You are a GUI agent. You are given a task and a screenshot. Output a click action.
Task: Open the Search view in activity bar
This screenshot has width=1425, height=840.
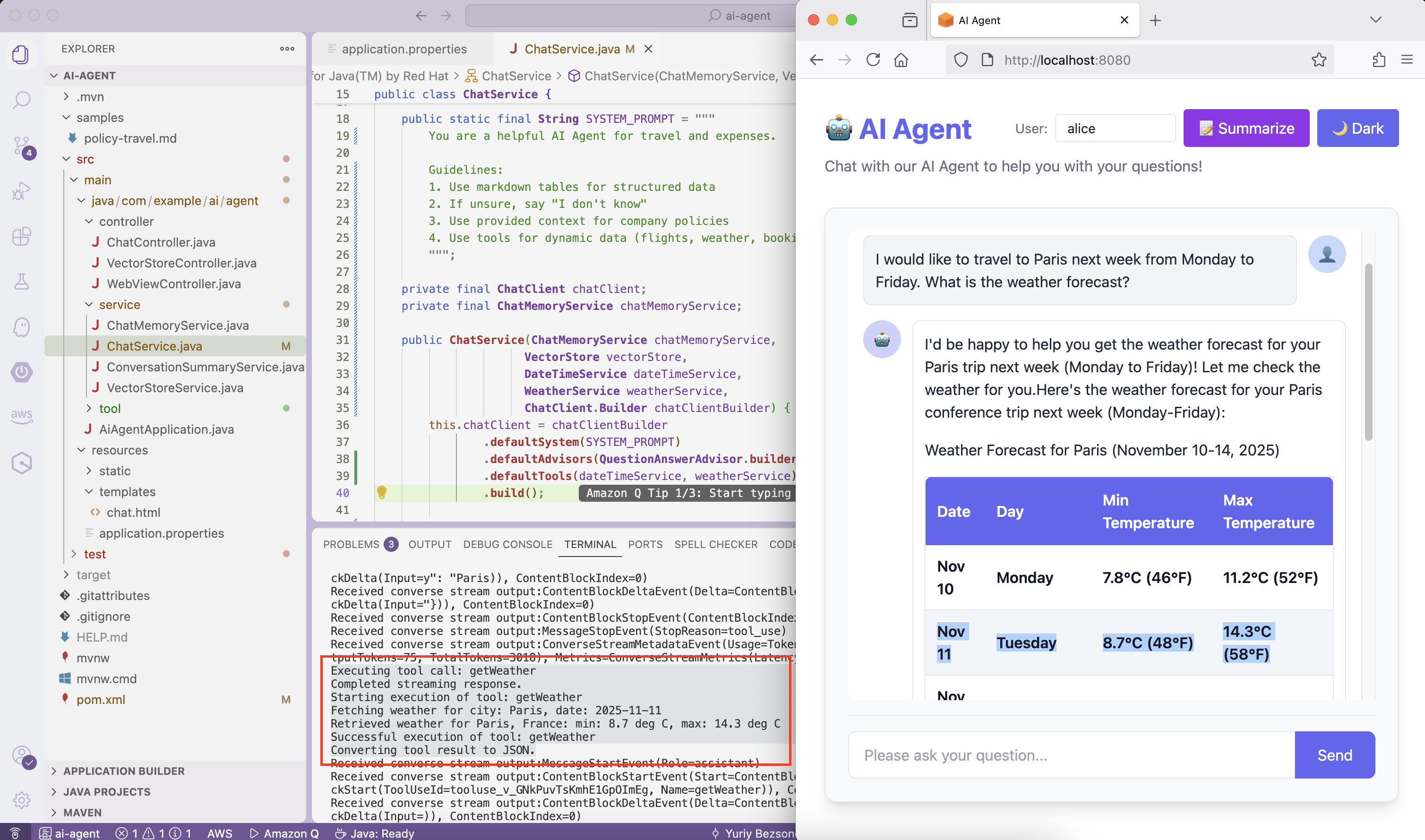pyautogui.click(x=22, y=100)
